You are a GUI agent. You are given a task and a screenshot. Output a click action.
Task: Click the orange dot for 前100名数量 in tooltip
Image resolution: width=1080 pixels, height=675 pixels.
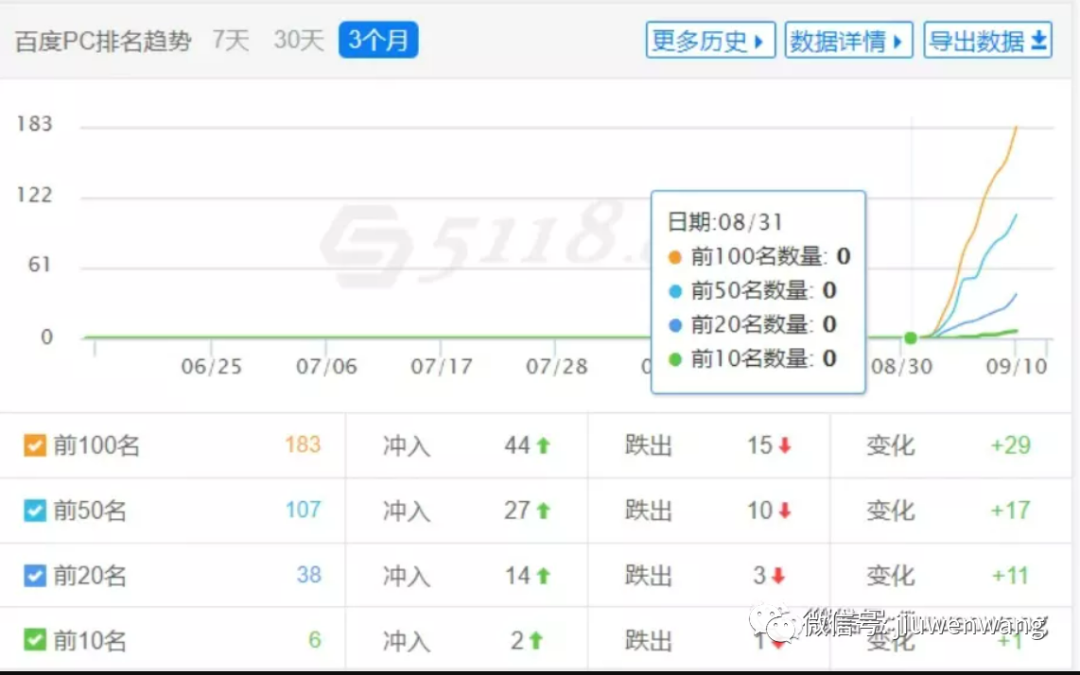(x=675, y=257)
